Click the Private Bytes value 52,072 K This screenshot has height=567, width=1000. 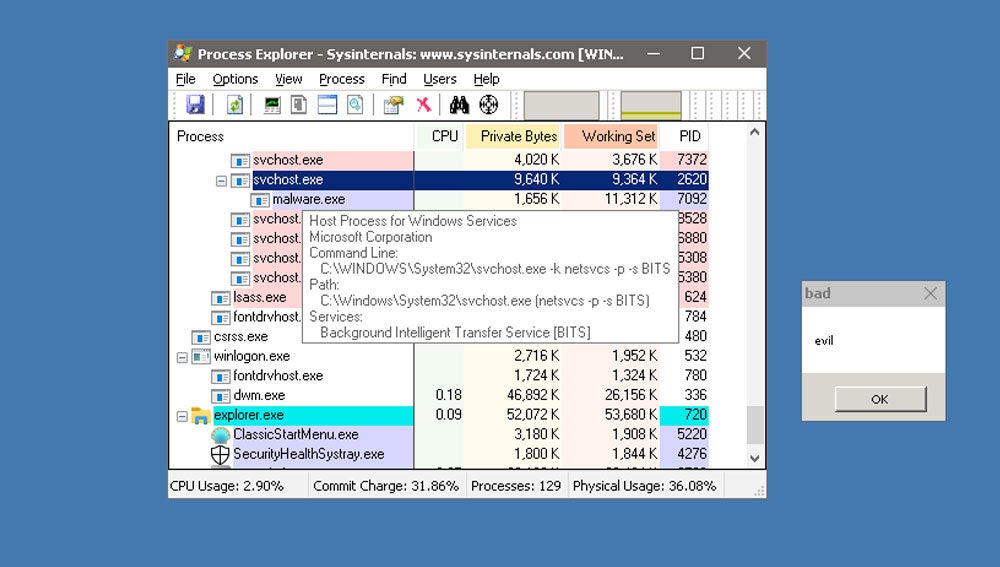click(x=533, y=415)
